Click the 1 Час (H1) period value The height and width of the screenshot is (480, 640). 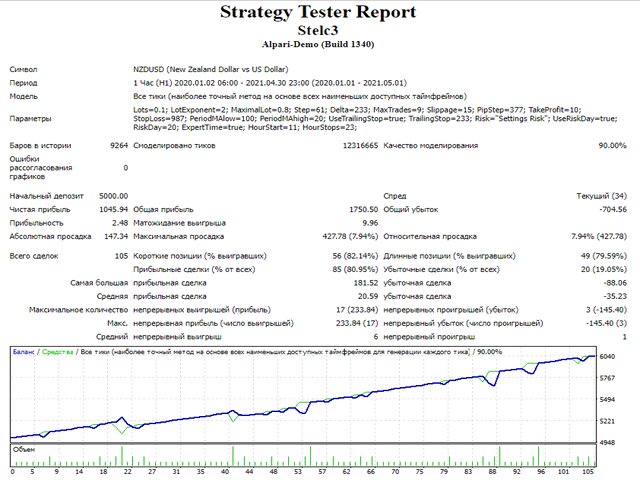(x=270, y=83)
